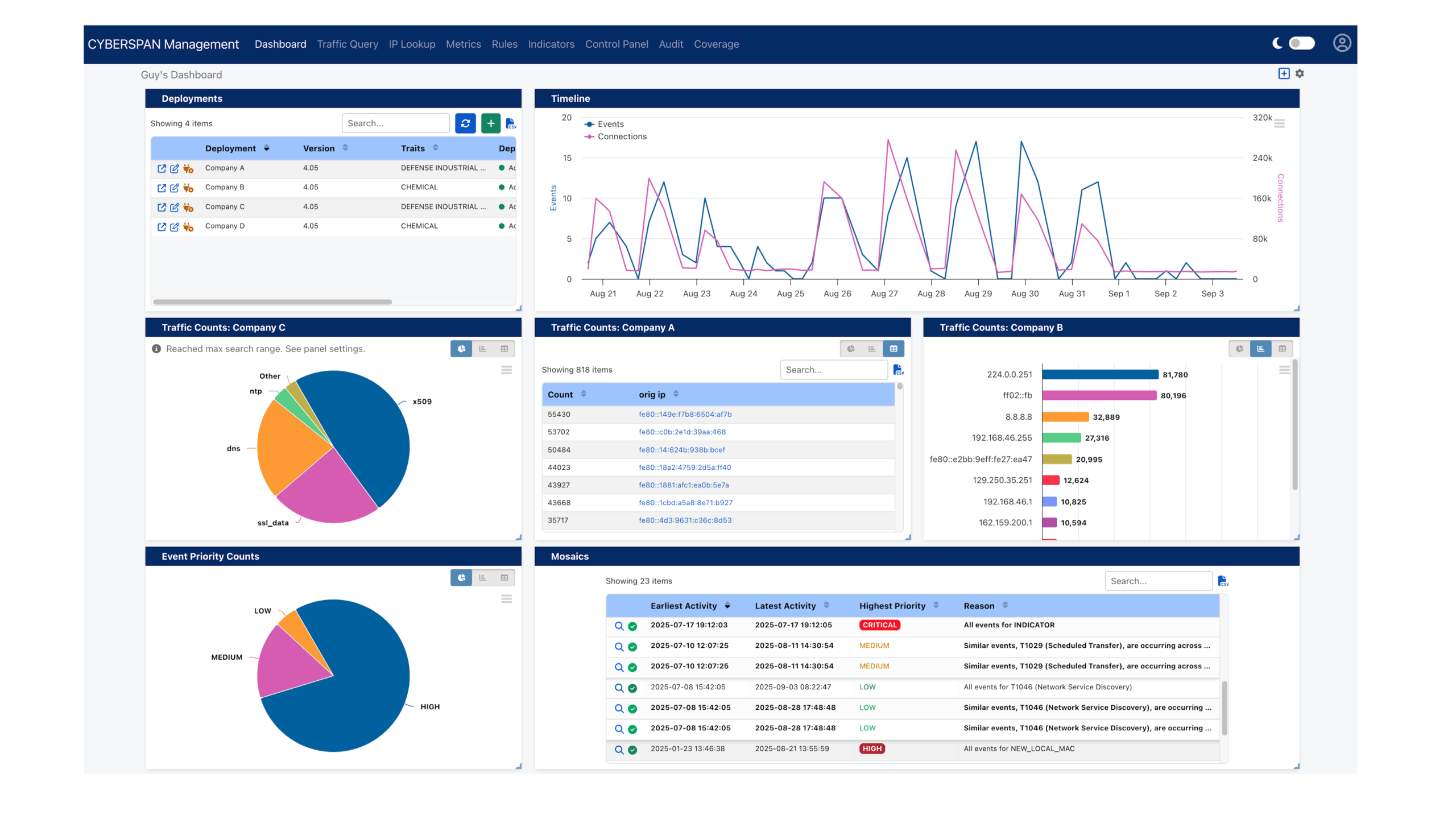Screen dimensions: 1456x819
Task: Add a new dashboard panel
Action: [1284, 73]
